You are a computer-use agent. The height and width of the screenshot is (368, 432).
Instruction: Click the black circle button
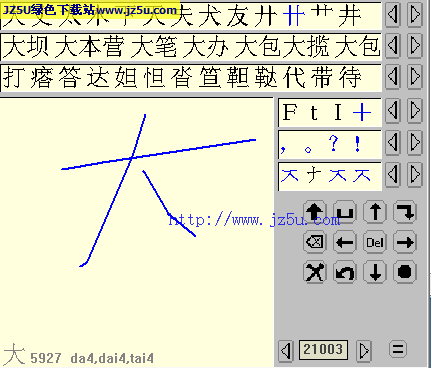coord(405,272)
